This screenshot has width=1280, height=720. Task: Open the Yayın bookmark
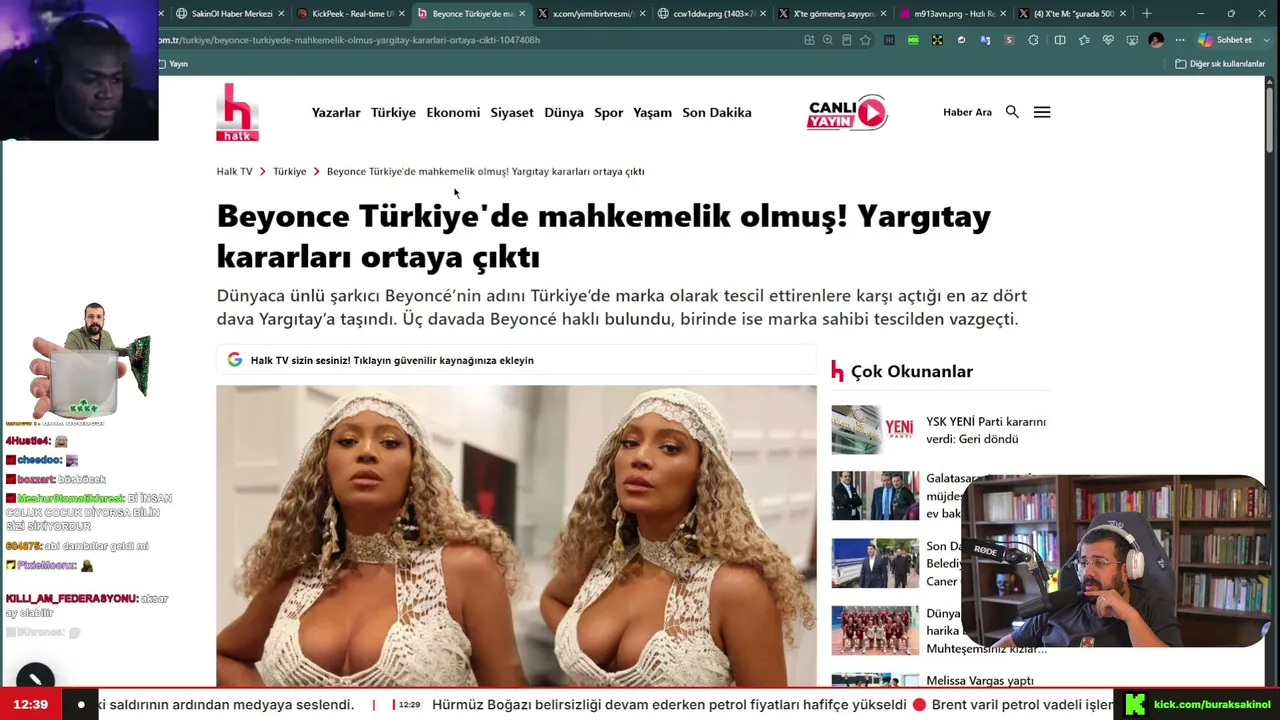(173, 64)
